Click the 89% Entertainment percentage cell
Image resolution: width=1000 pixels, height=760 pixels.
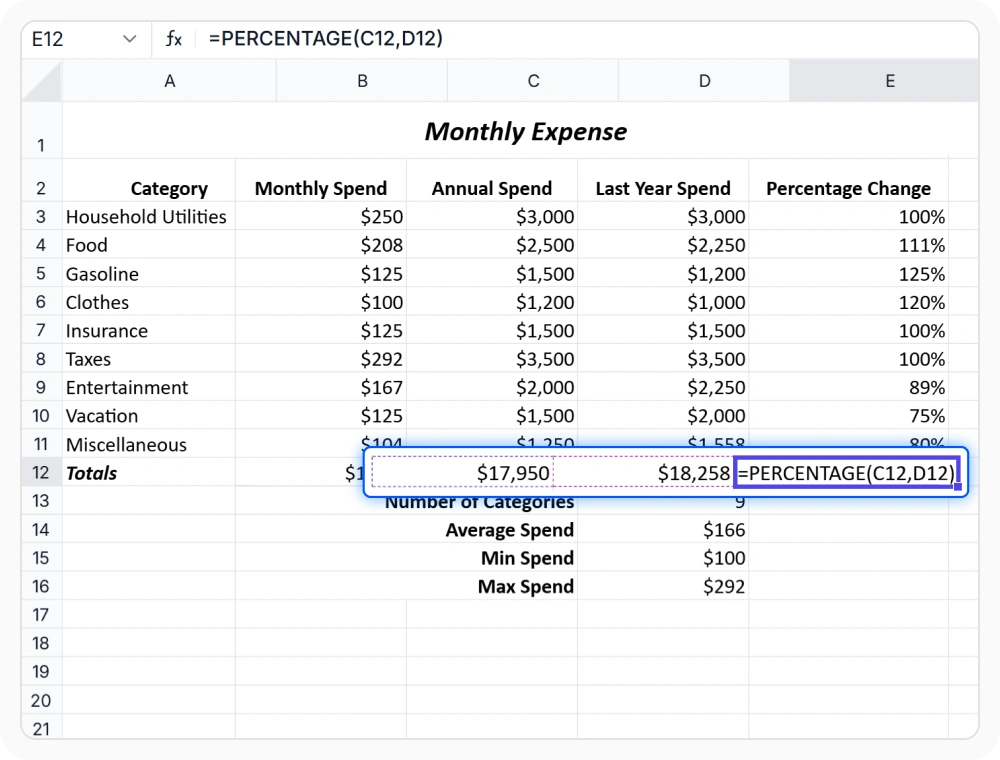pos(848,387)
